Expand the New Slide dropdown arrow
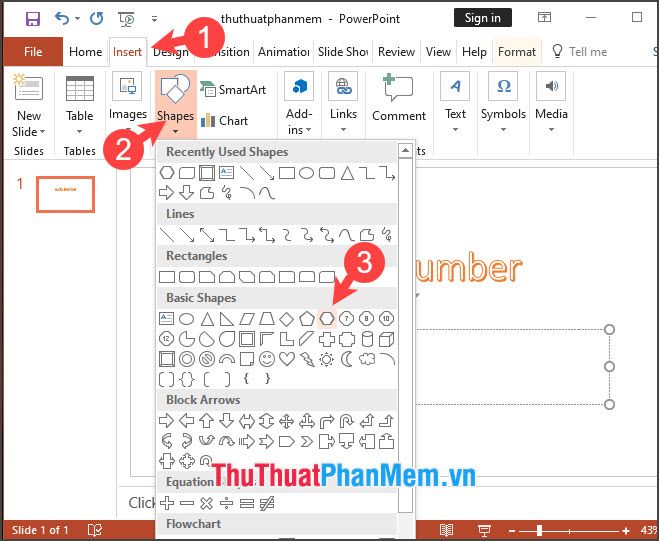Image resolution: width=659 pixels, height=541 pixels. [x=42, y=132]
